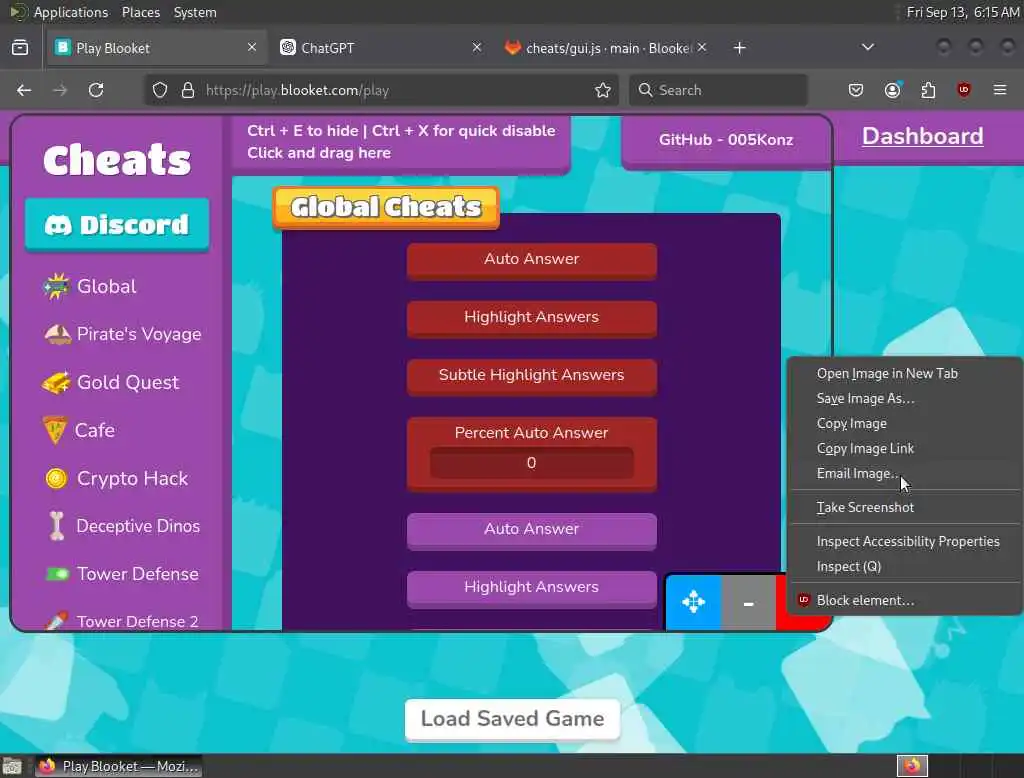Open Firefox View icon at tab bar
This screenshot has width=1024, height=778.
click(20, 48)
